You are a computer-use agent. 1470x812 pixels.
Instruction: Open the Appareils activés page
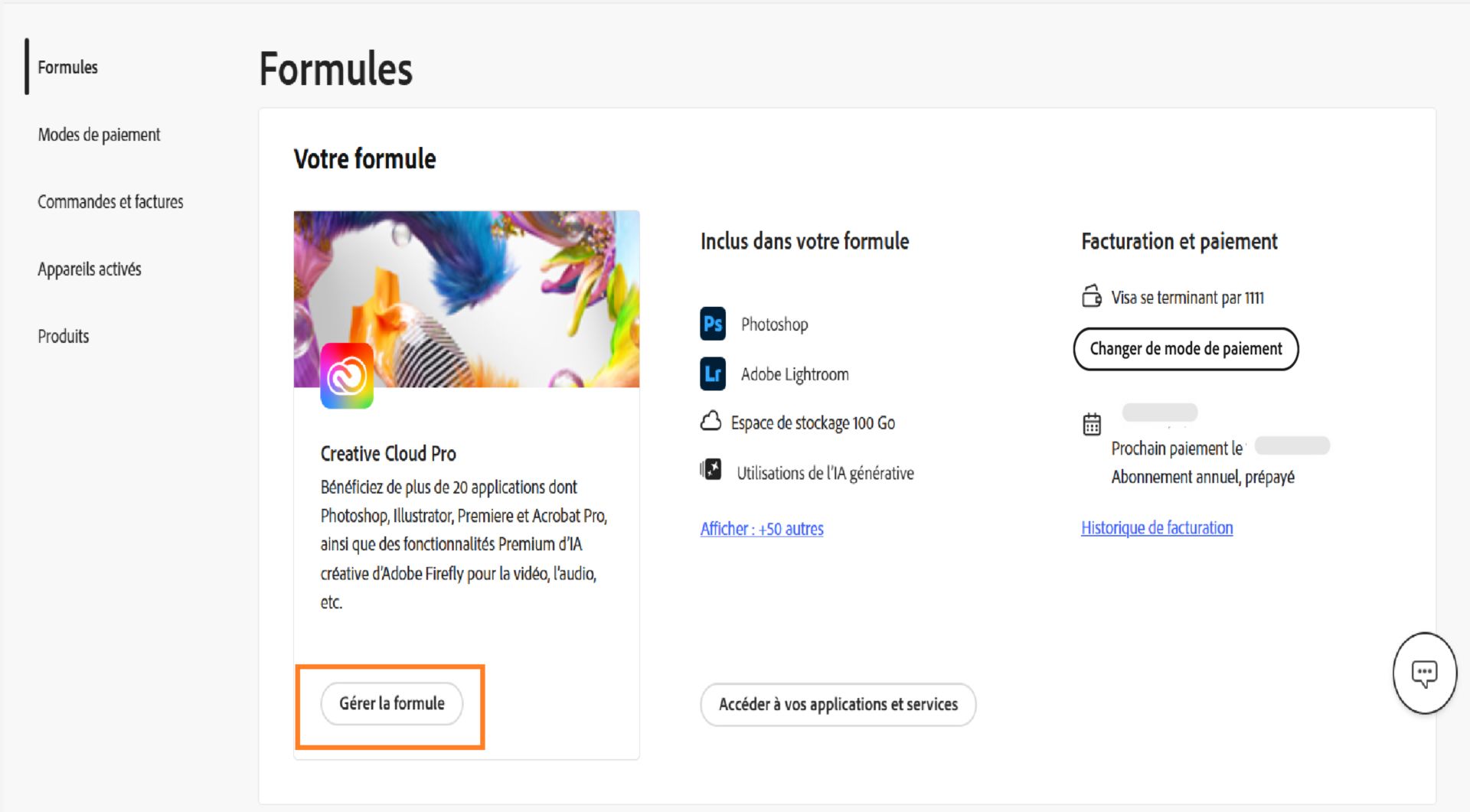(89, 269)
